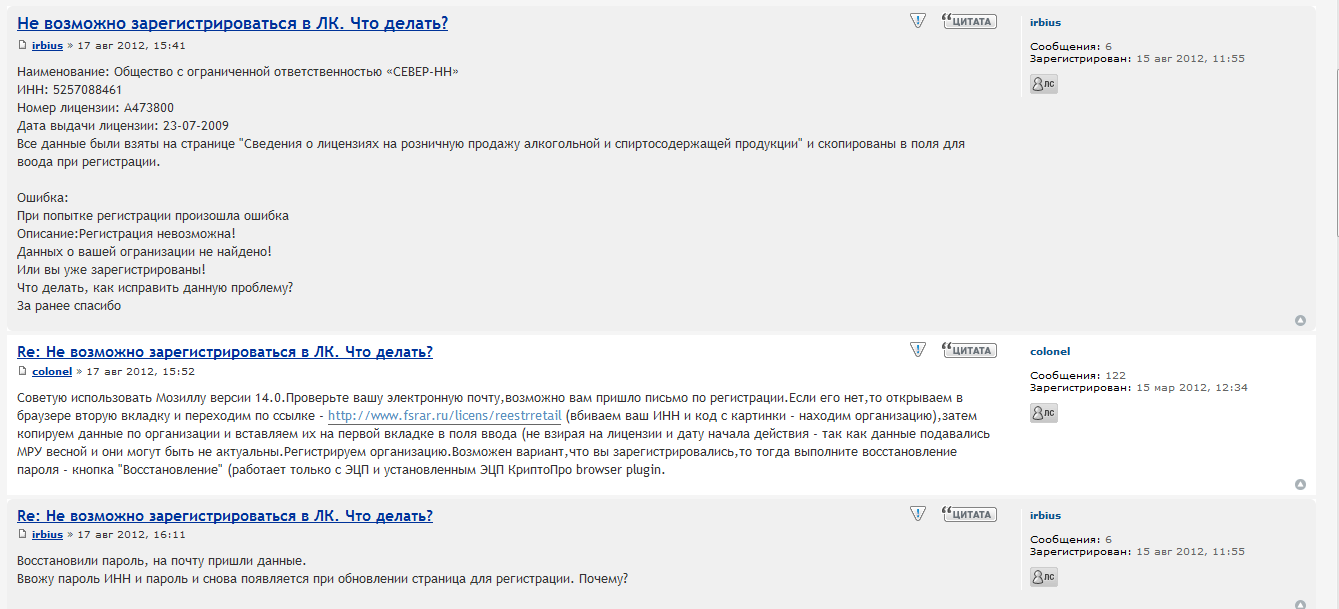This screenshot has height=609, width=1339.
Task: Open the fsrar.ru reestrretail link
Action: pyautogui.click(x=444, y=416)
